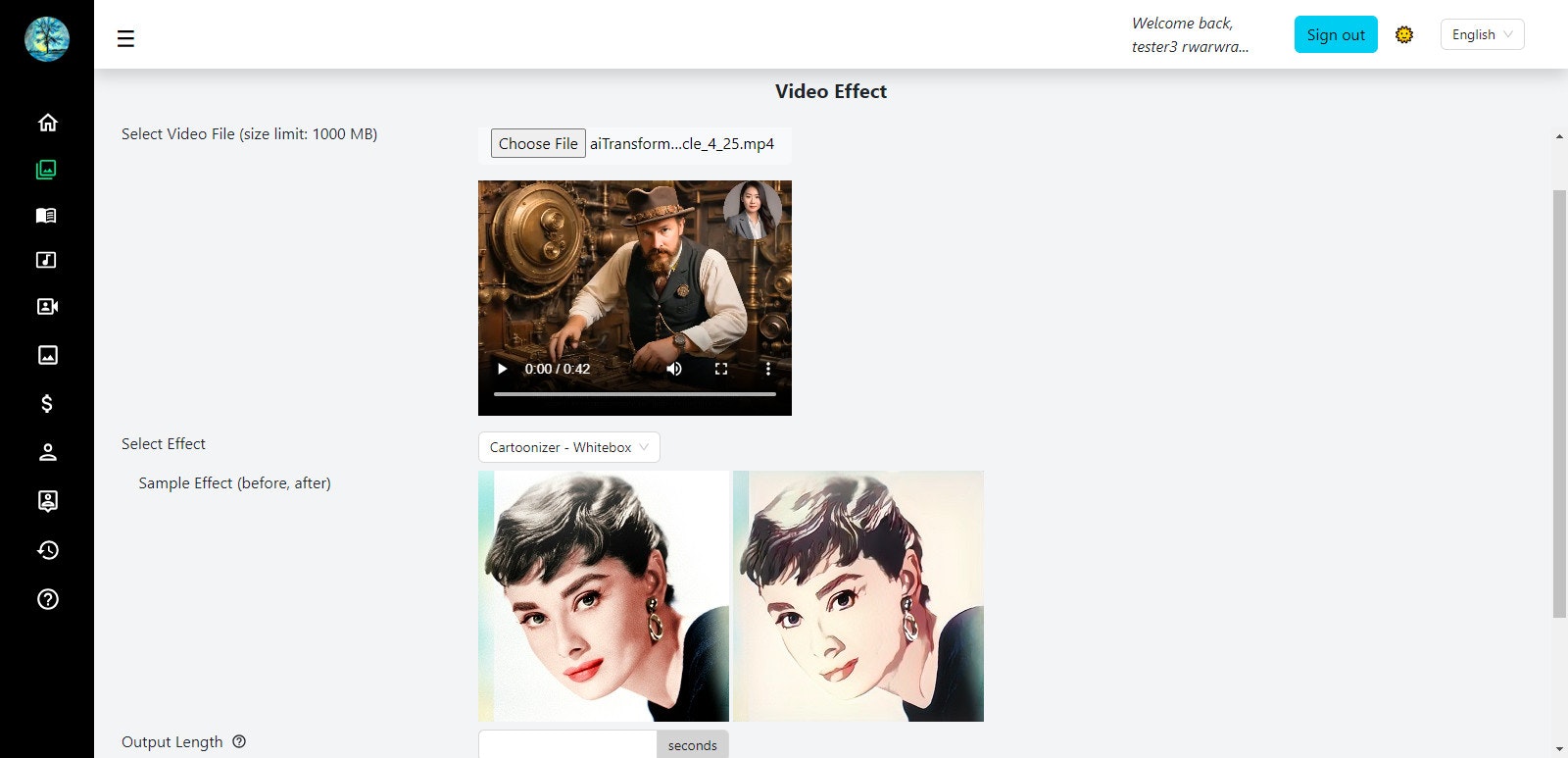
Task: Open the music note sidebar icon
Action: (x=47, y=260)
